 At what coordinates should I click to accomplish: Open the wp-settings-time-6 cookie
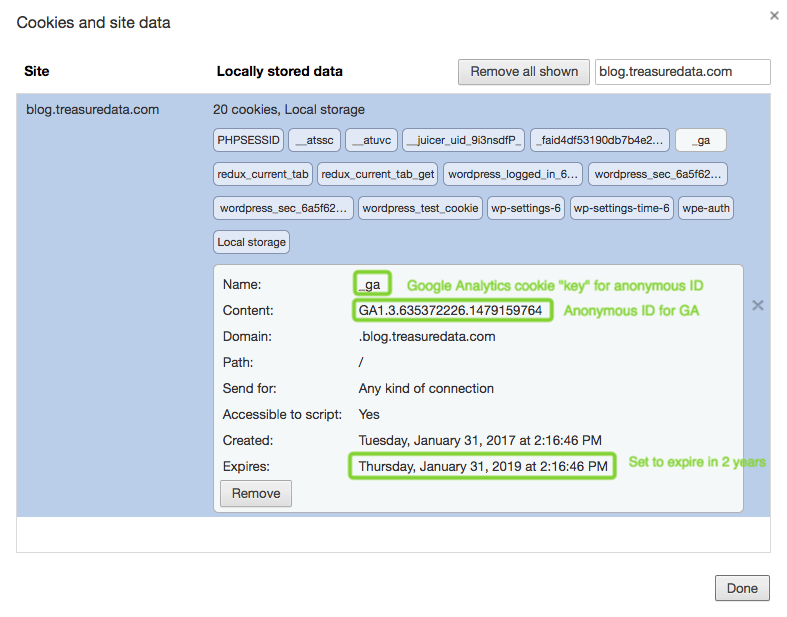(621, 208)
